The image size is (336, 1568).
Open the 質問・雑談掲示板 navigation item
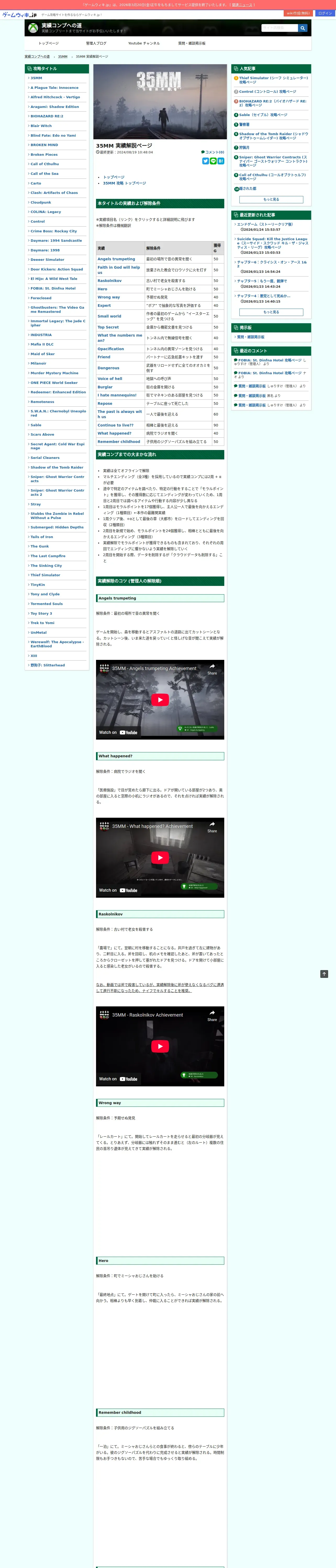click(192, 43)
